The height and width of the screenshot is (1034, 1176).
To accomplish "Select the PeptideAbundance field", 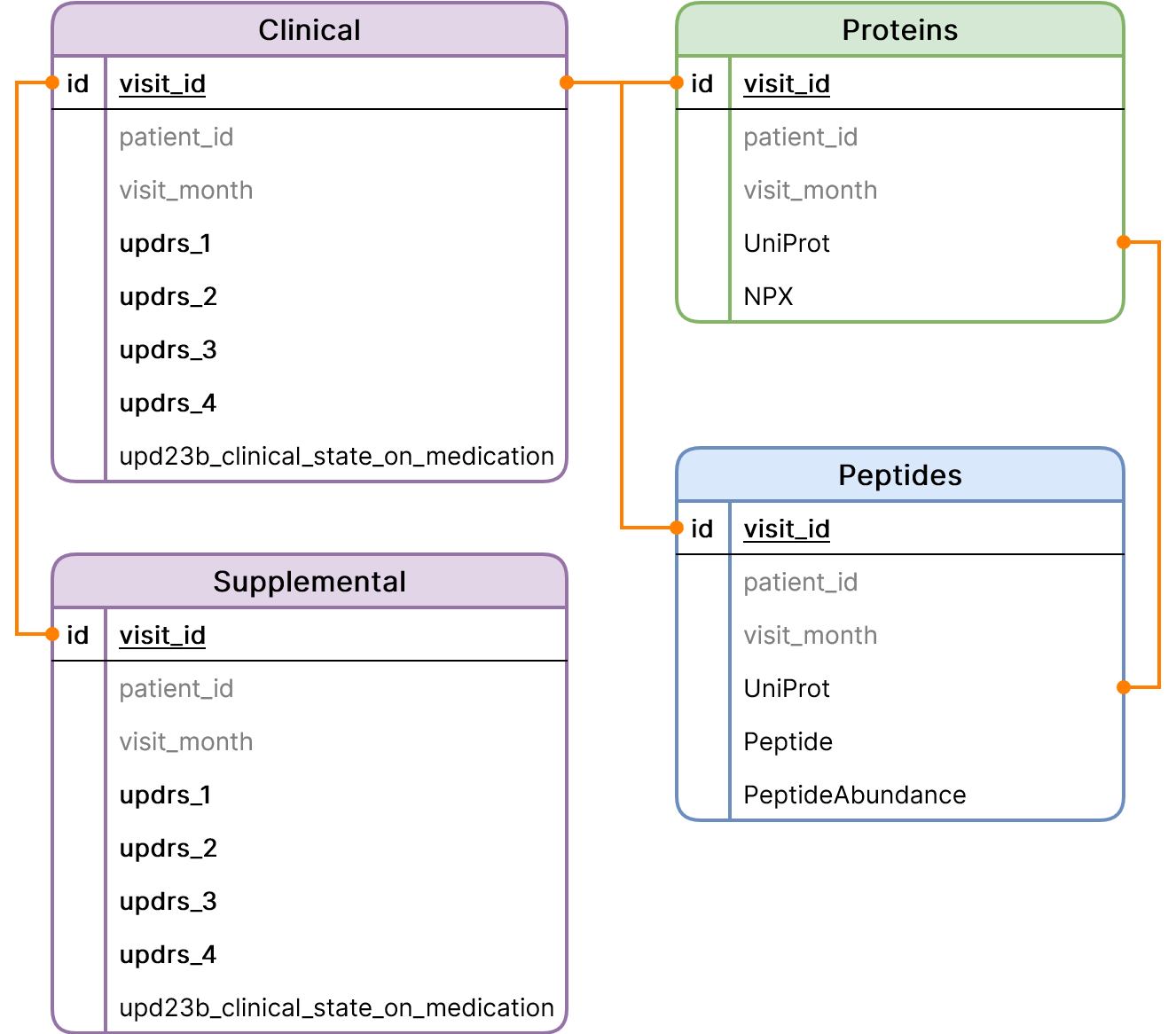I will point(854,795).
